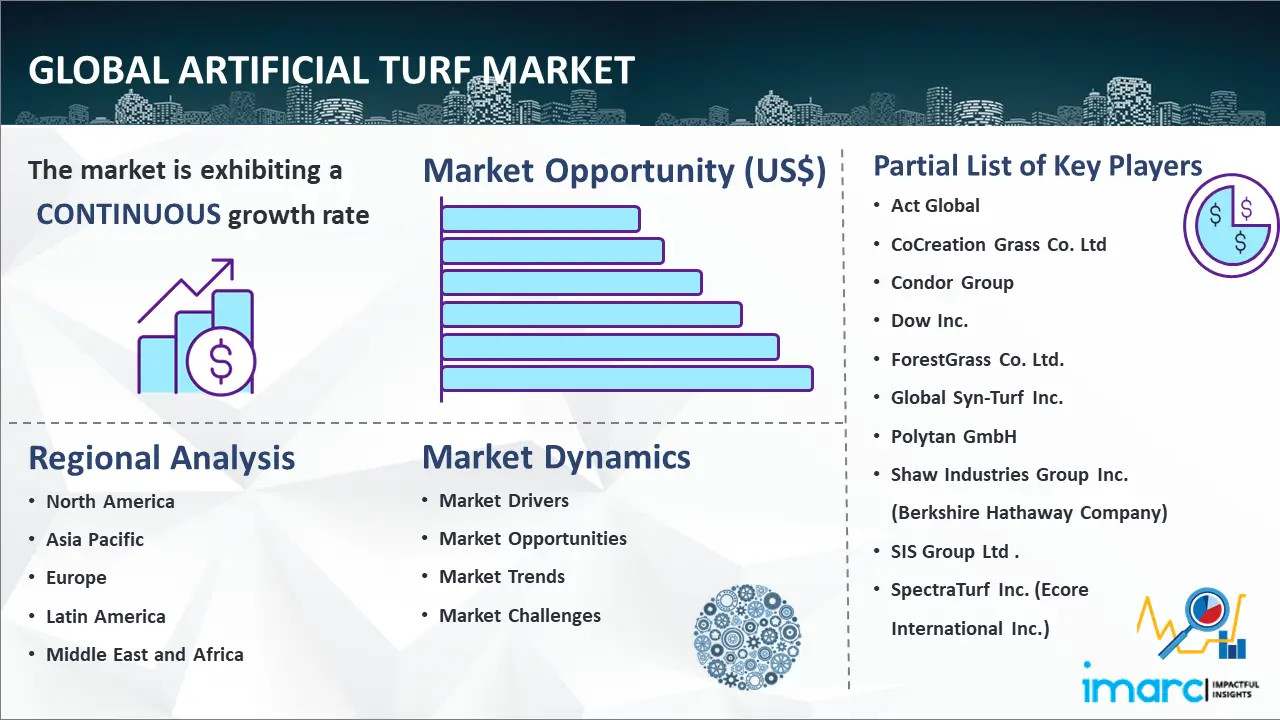Screen dimensions: 1280x720
Task: Select North America in the region list
Action: click(x=110, y=502)
